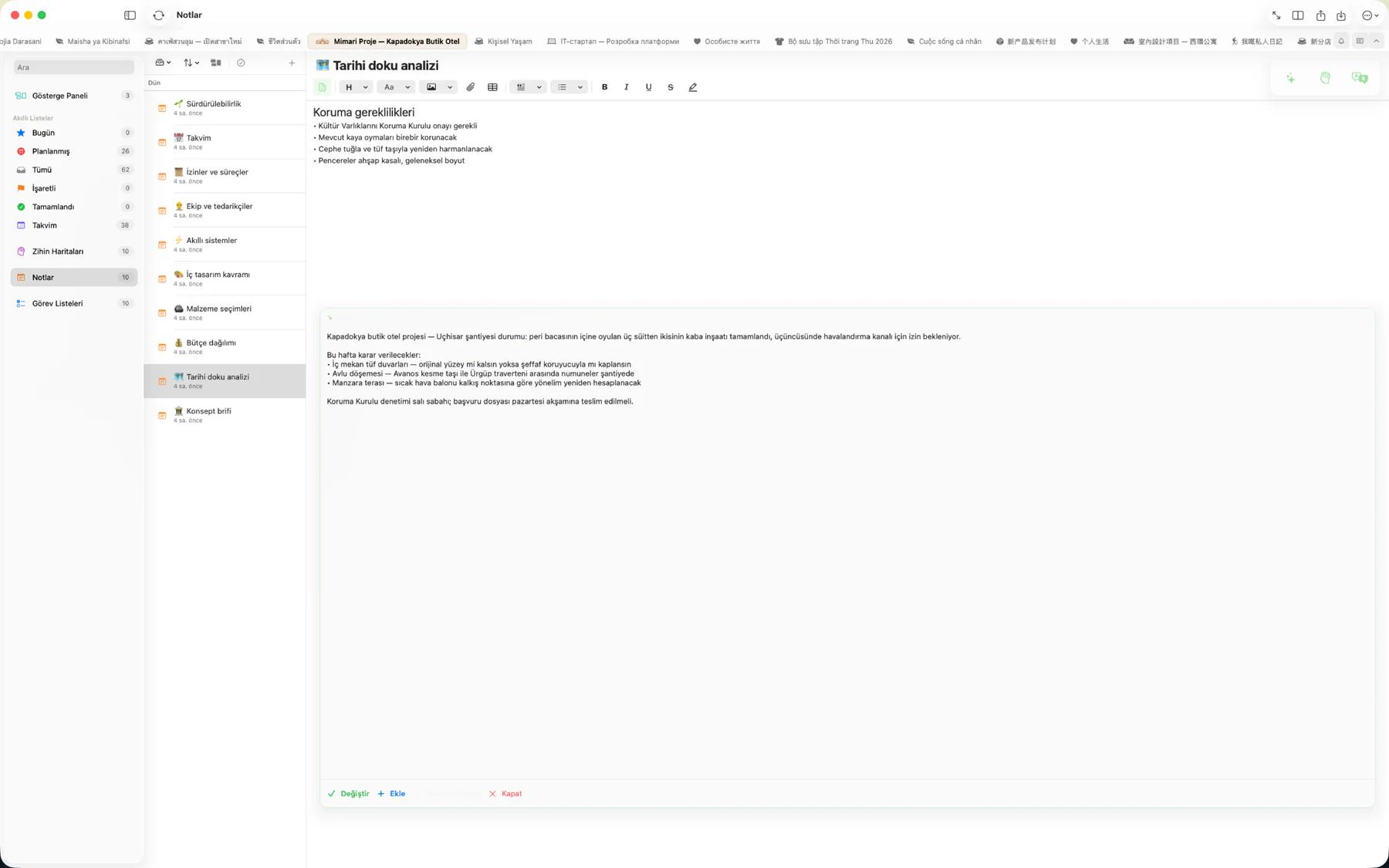The height and width of the screenshot is (868, 1389).
Task: Switch to Особисте життя tab
Action: tap(726, 42)
